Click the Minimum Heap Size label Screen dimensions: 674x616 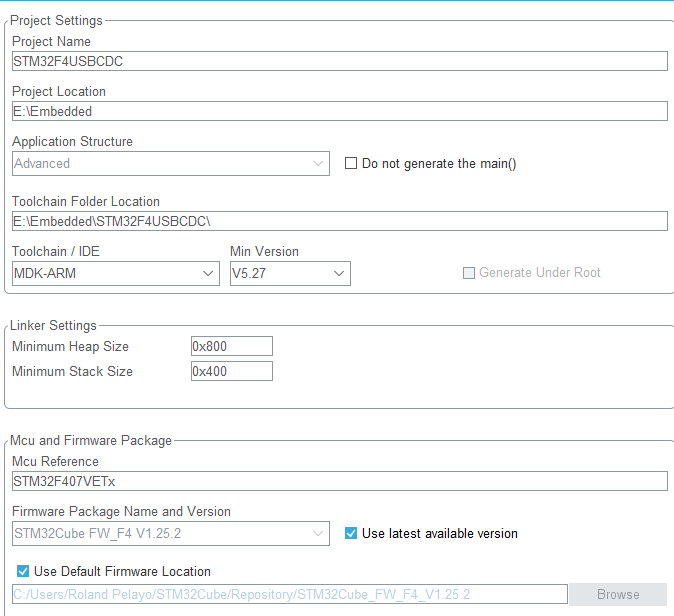click(70, 346)
